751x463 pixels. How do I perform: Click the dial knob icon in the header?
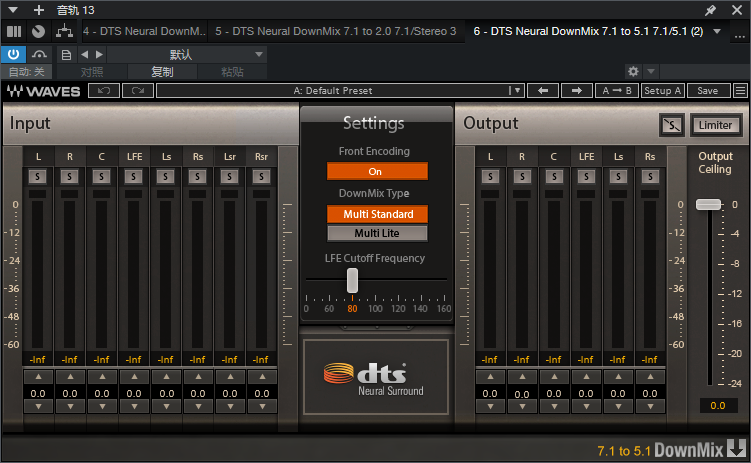(x=38, y=32)
